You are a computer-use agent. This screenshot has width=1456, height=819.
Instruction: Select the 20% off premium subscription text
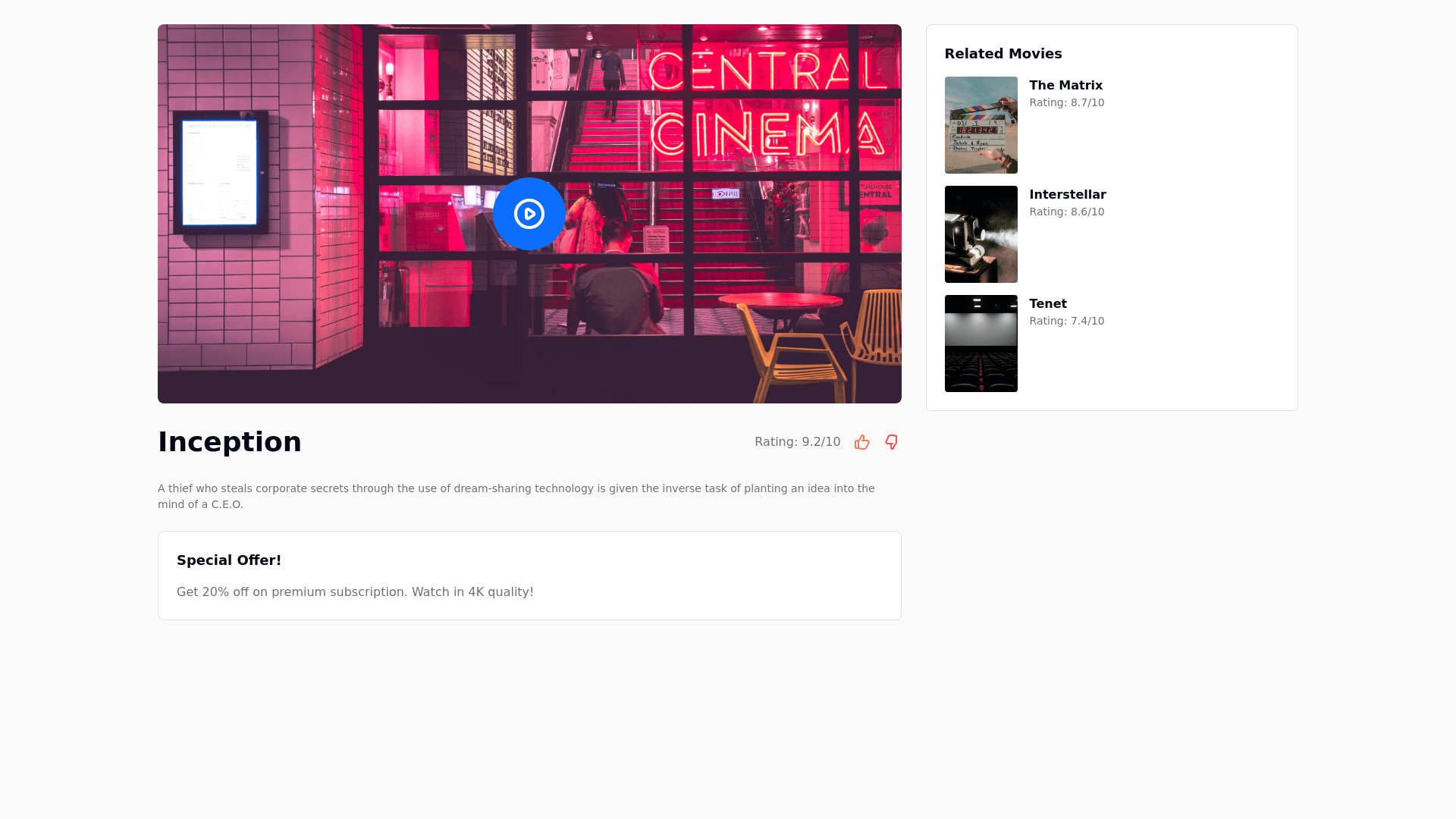(355, 592)
